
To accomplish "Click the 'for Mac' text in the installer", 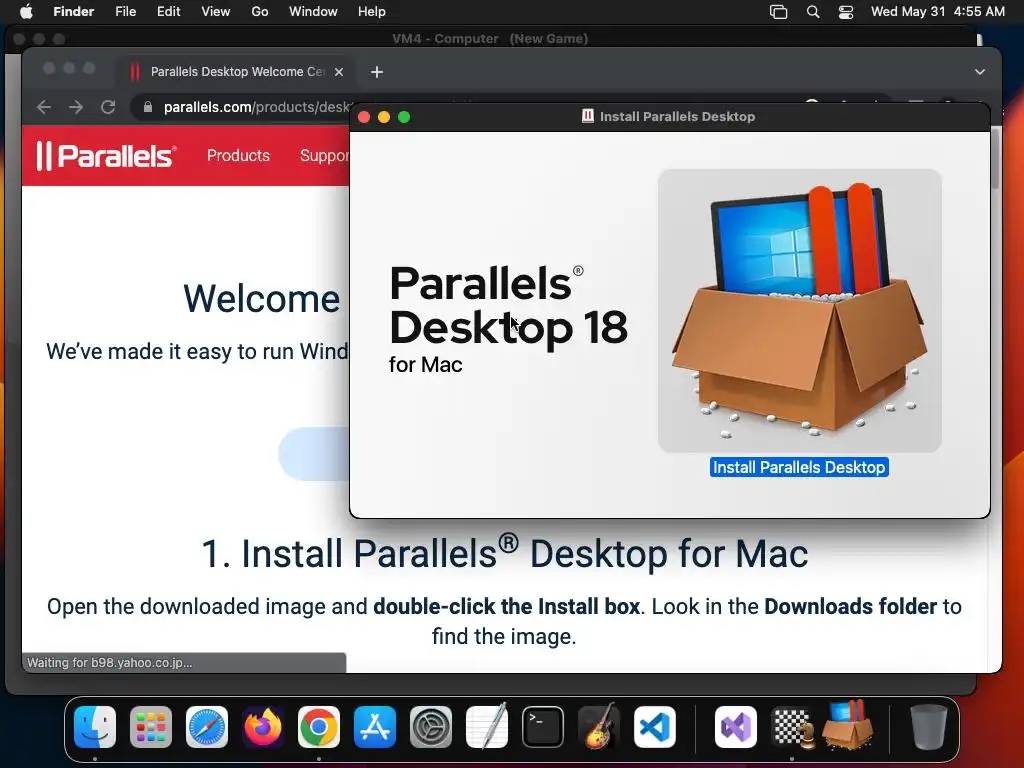I will point(426,364).
